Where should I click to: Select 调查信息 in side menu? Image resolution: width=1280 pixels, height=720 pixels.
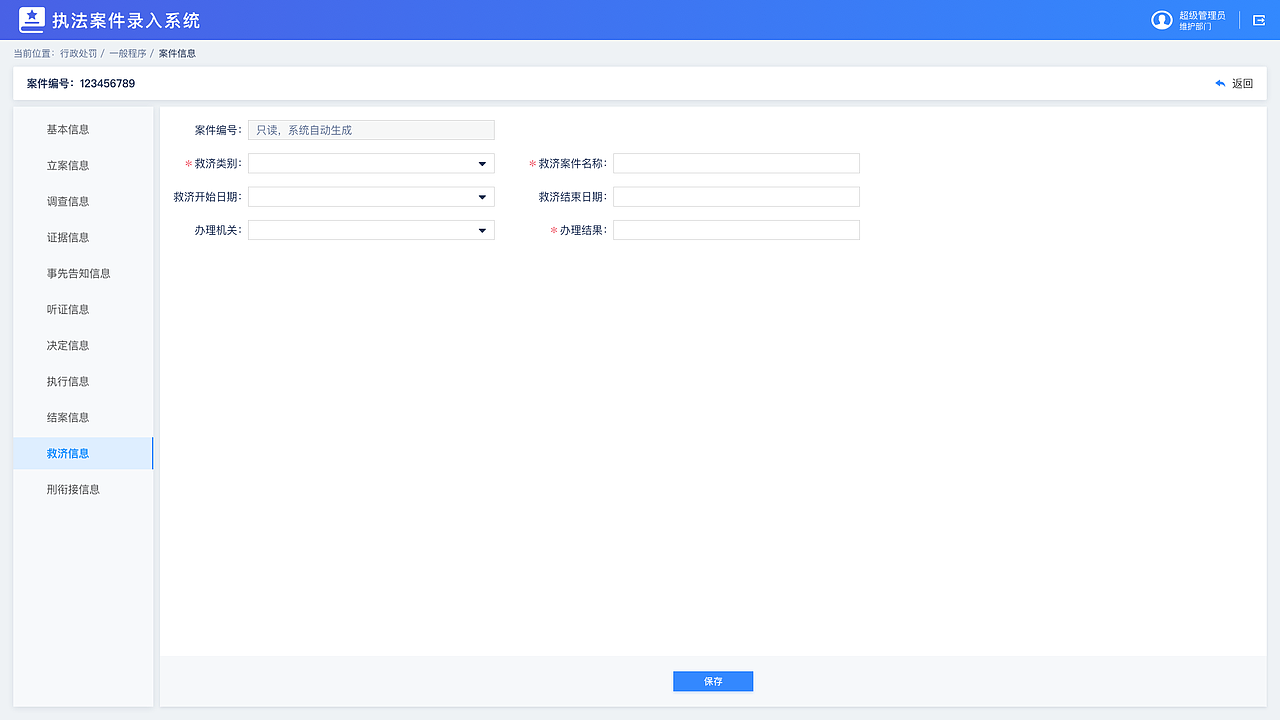click(83, 201)
